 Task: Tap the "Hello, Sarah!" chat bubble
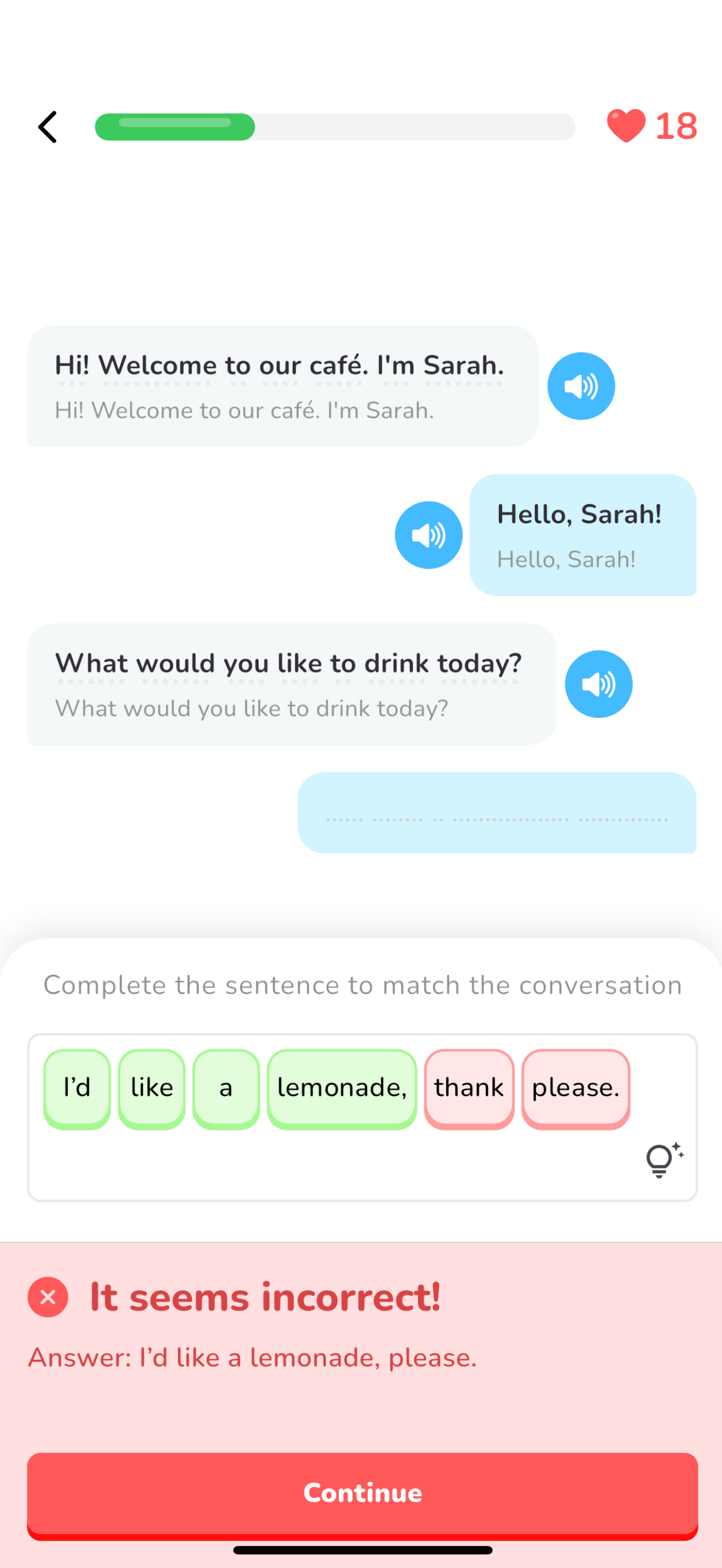pyautogui.click(x=583, y=535)
